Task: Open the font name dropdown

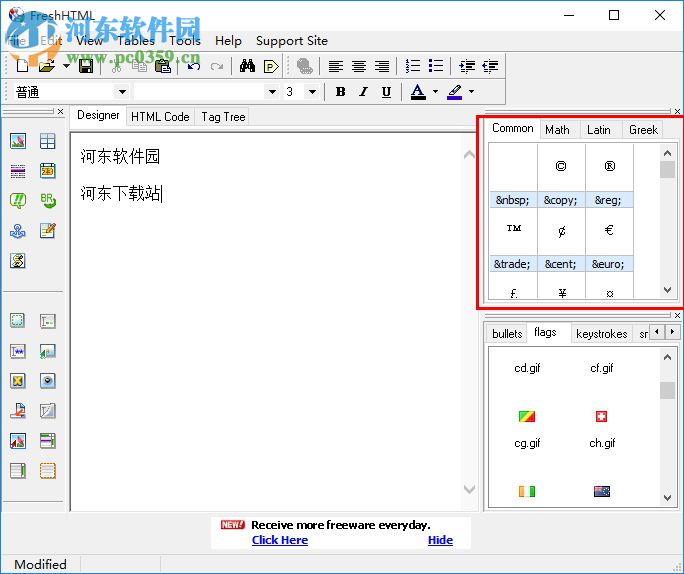Action: coord(272,92)
